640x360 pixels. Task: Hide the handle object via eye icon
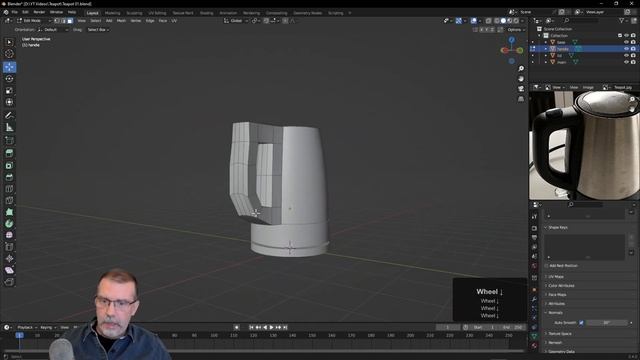point(626,49)
